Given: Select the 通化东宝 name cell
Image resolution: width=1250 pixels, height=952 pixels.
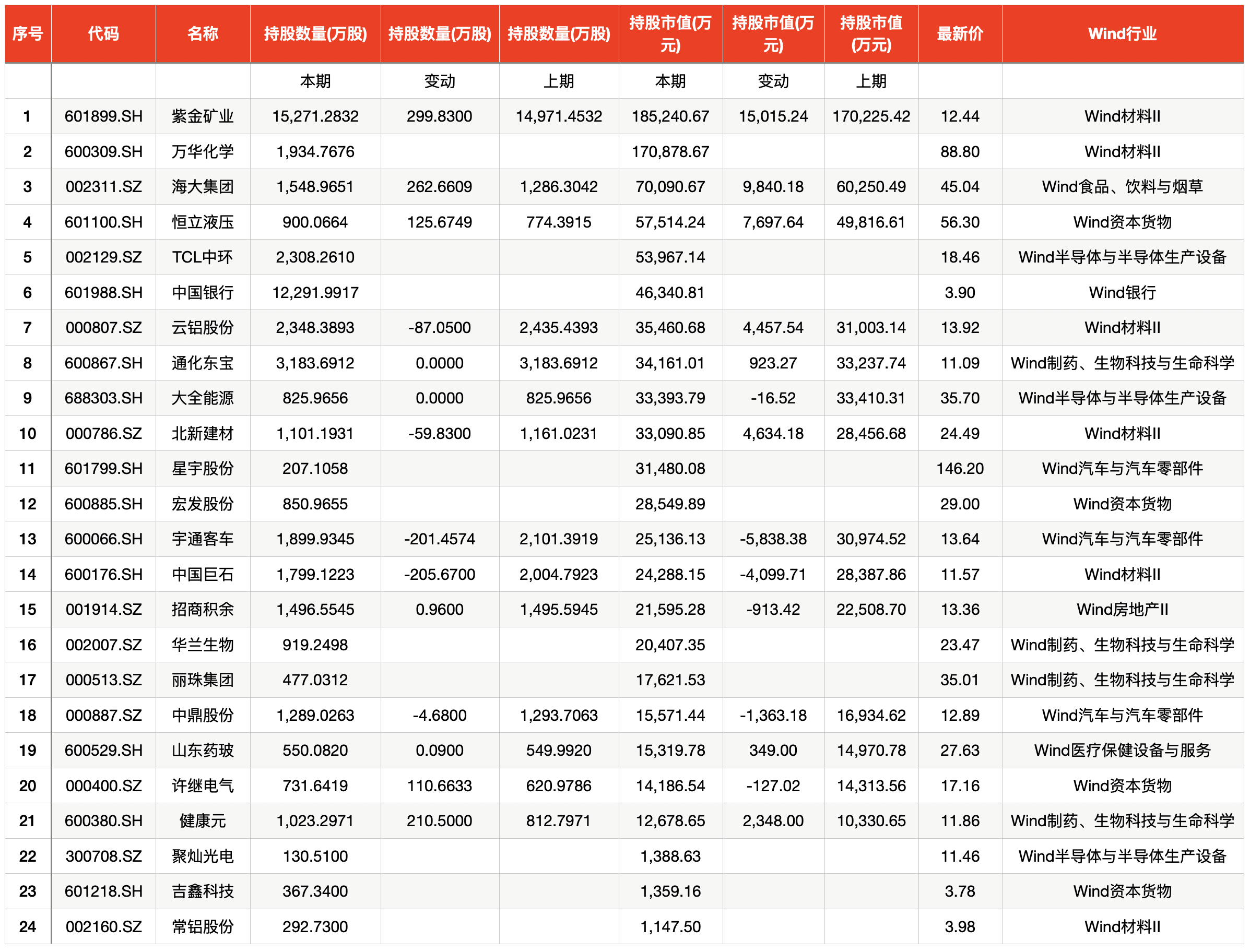Looking at the screenshot, I should (203, 363).
